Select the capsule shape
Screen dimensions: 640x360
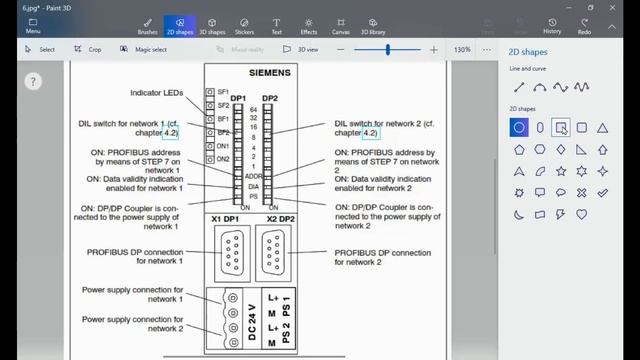click(540, 128)
